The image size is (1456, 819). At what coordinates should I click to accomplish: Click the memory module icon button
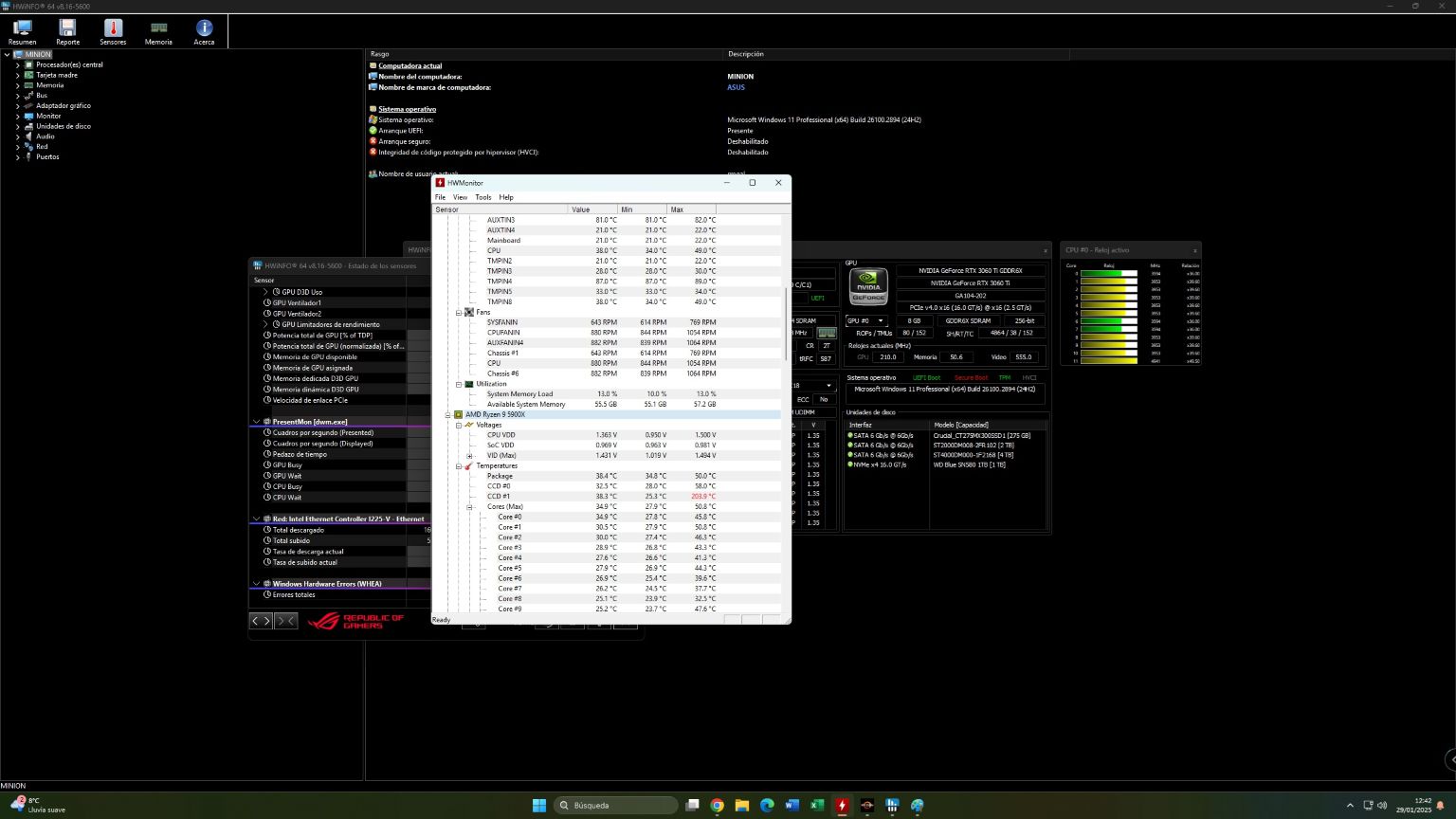pos(827,333)
